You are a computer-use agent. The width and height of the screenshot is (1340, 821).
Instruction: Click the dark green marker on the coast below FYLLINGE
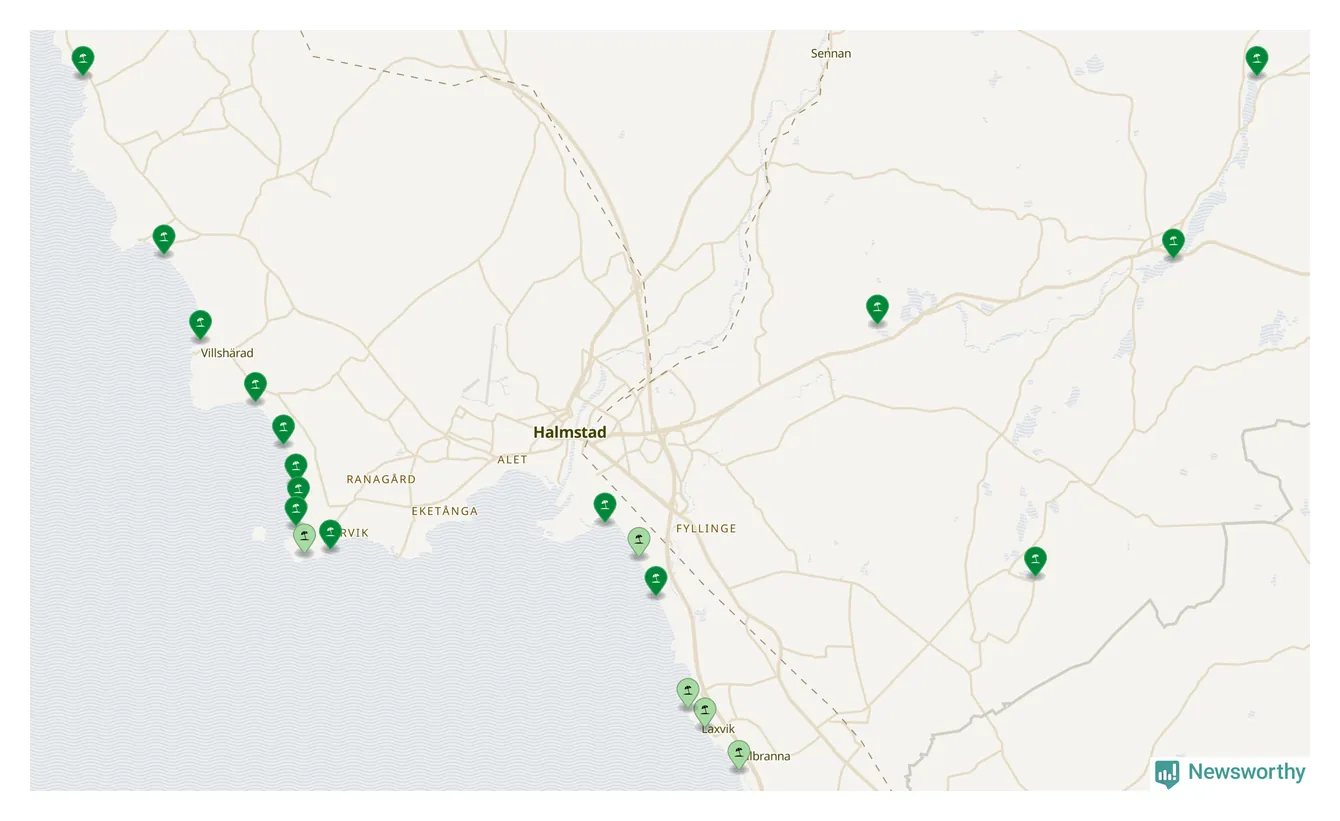pos(655,580)
